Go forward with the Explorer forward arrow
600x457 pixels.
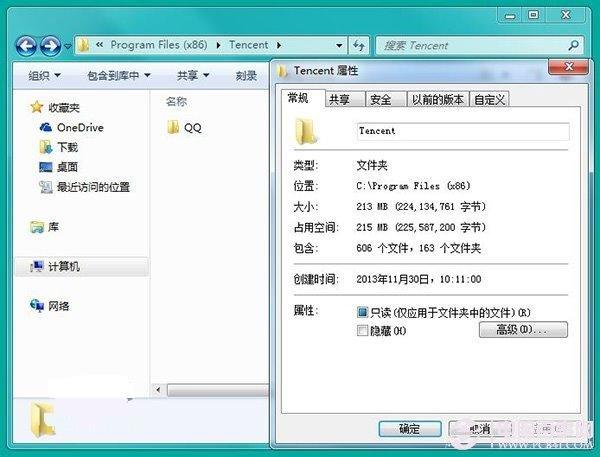pos(51,46)
